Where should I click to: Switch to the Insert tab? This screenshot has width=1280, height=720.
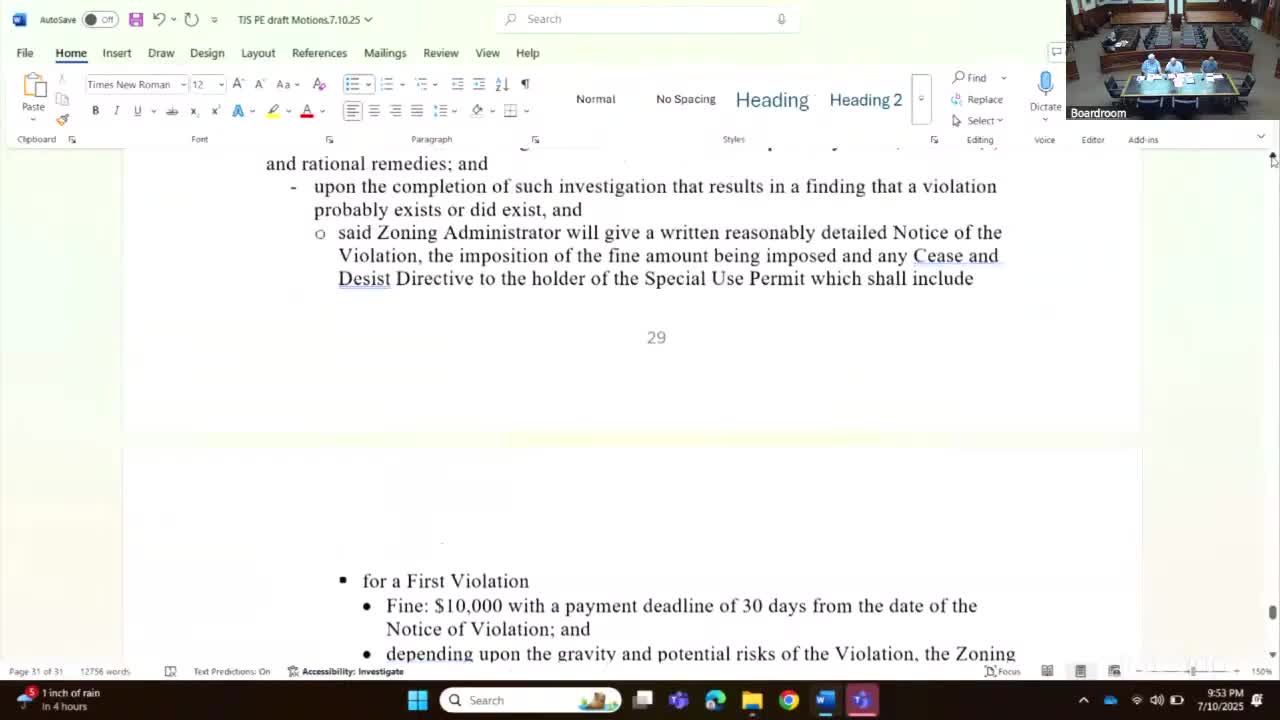tap(117, 53)
